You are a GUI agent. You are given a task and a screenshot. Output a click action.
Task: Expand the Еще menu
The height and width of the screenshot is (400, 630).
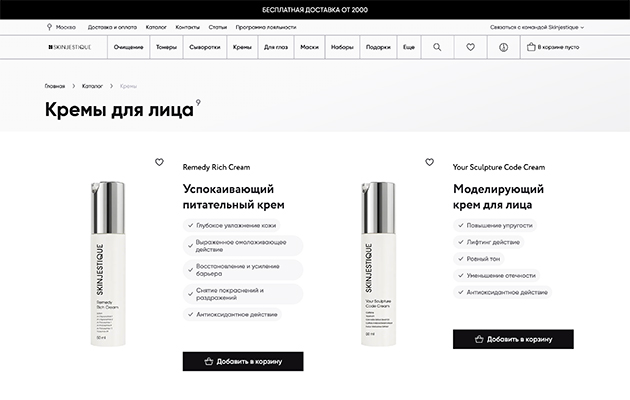pos(408,47)
